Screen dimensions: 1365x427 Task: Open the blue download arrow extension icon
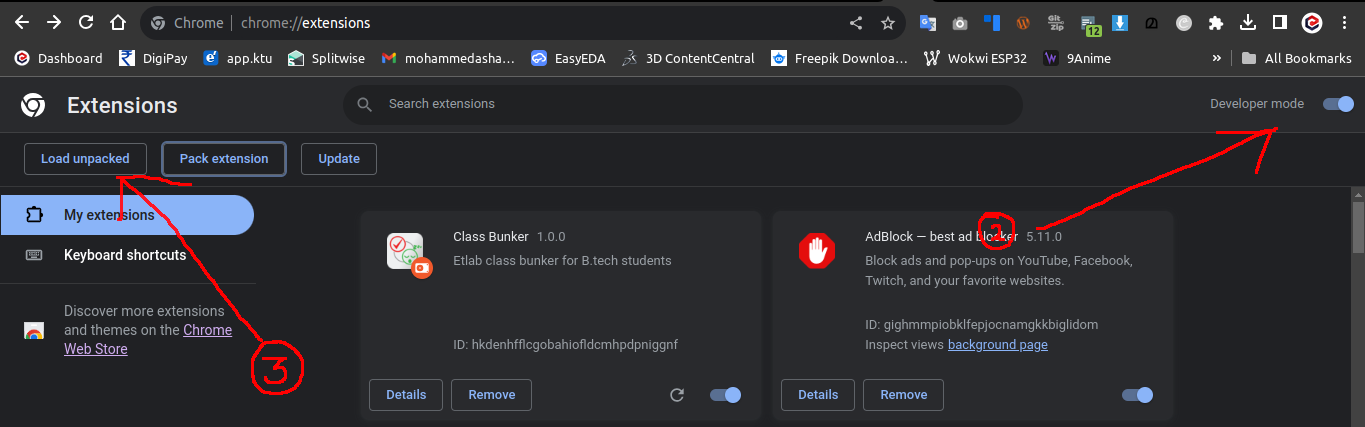tap(1121, 22)
